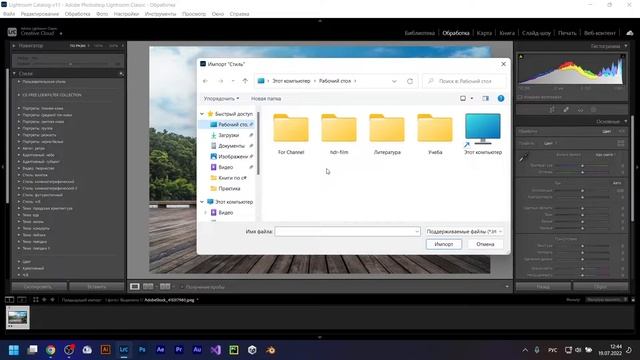Toggle the preview pane icon in dialog
The width and height of the screenshot is (640, 360).
tap(485, 98)
